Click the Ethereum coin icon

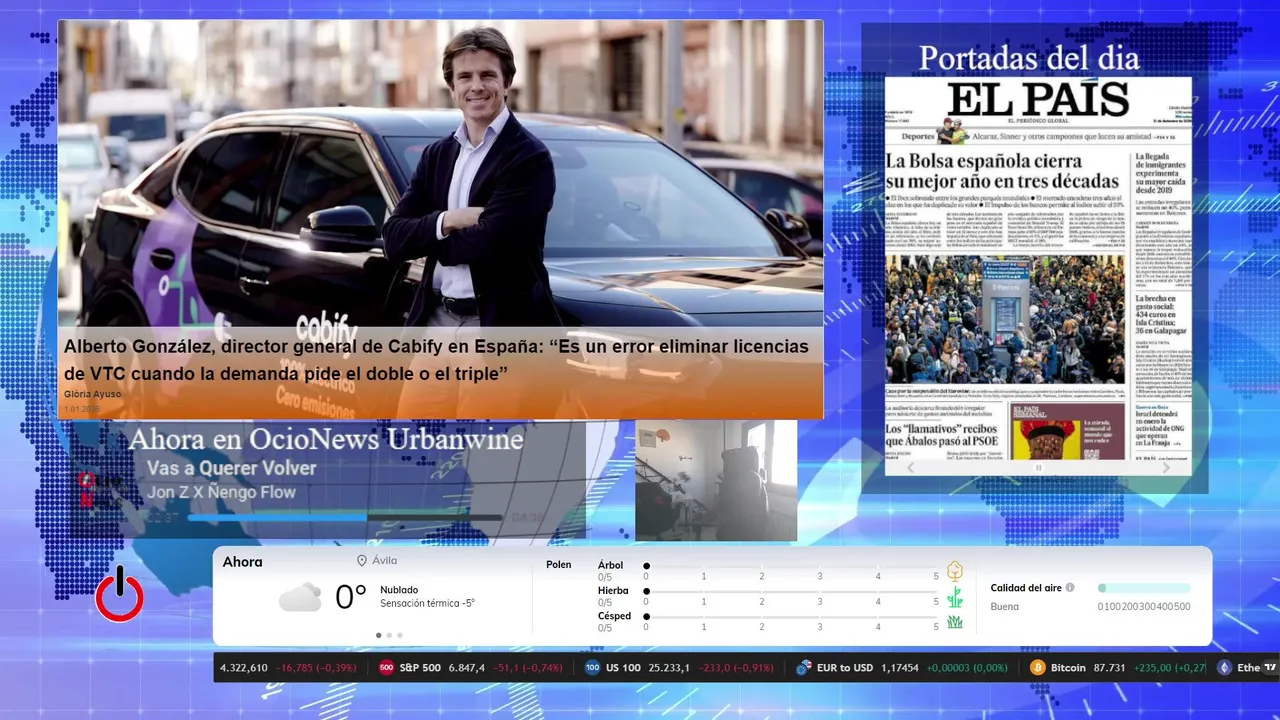pyautogui.click(x=1224, y=668)
